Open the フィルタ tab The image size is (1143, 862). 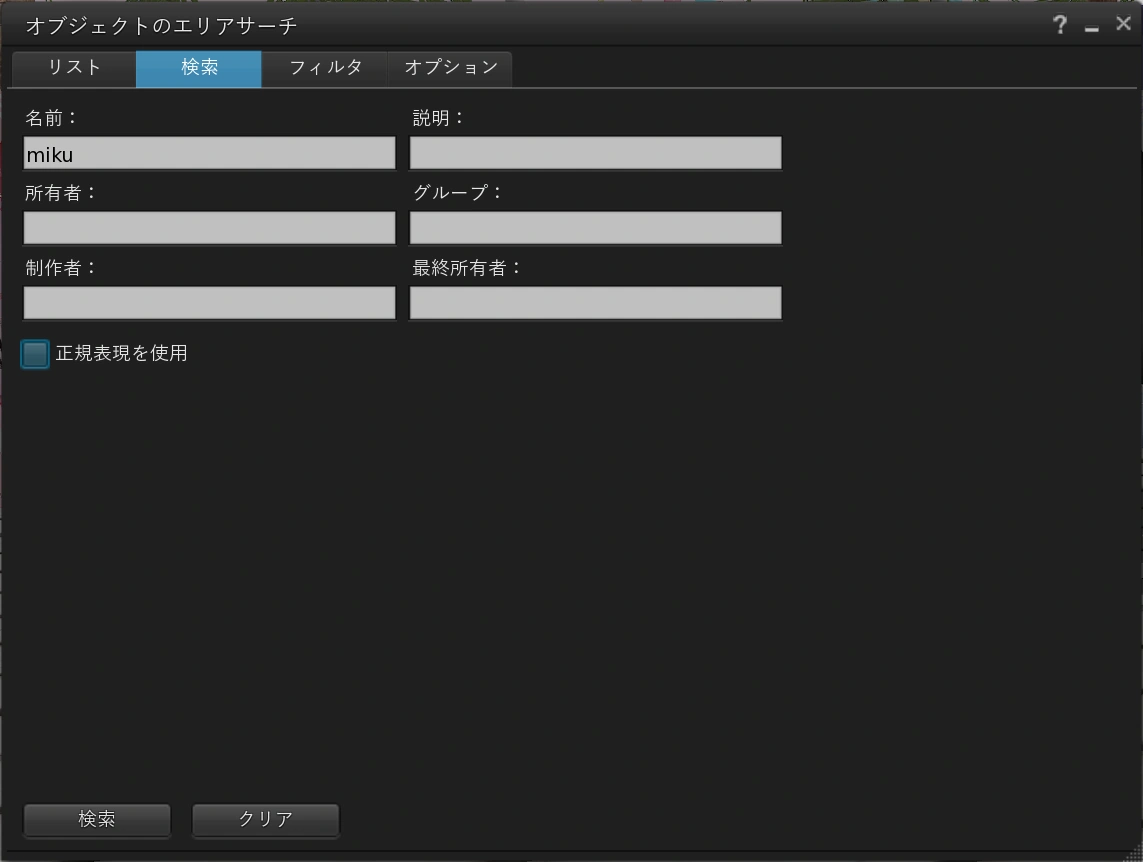(x=325, y=68)
